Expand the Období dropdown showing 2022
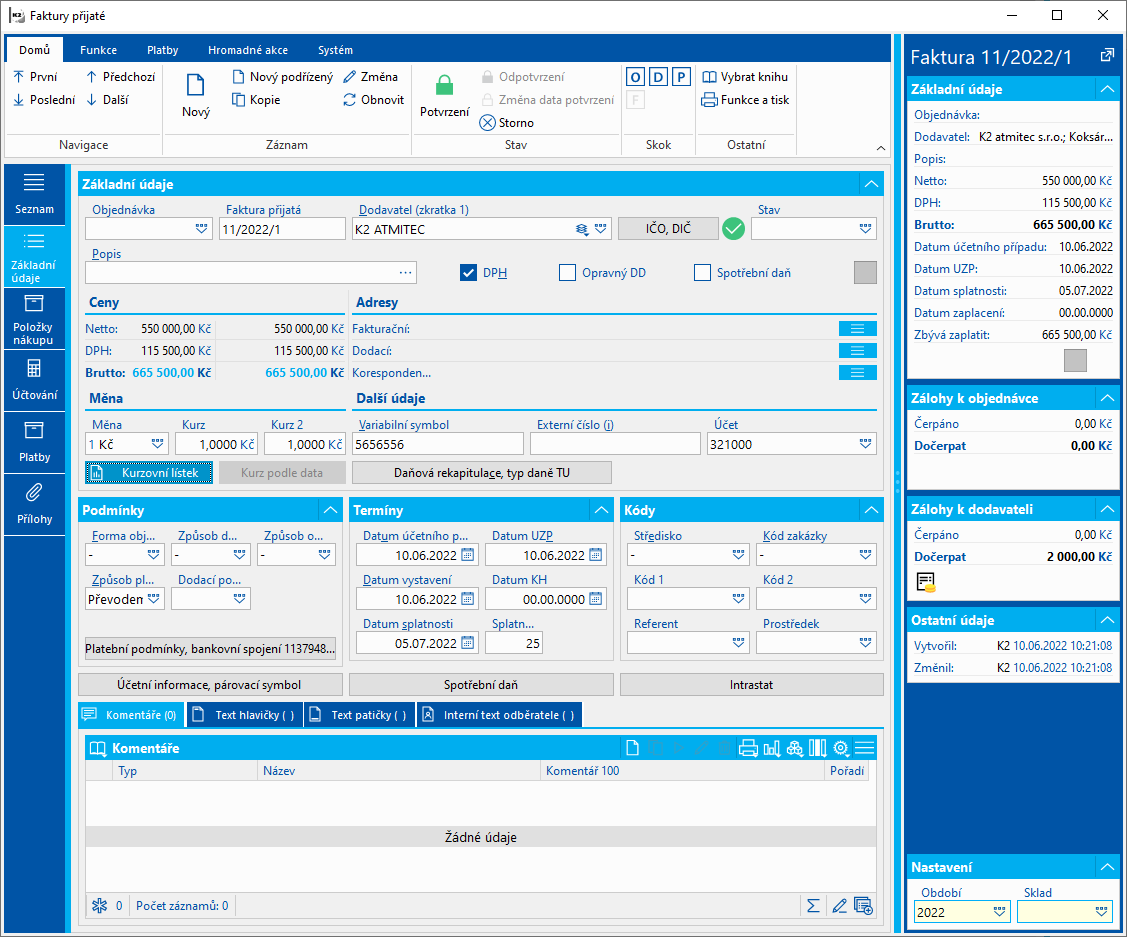The width and height of the screenshot is (1127, 937). point(999,912)
